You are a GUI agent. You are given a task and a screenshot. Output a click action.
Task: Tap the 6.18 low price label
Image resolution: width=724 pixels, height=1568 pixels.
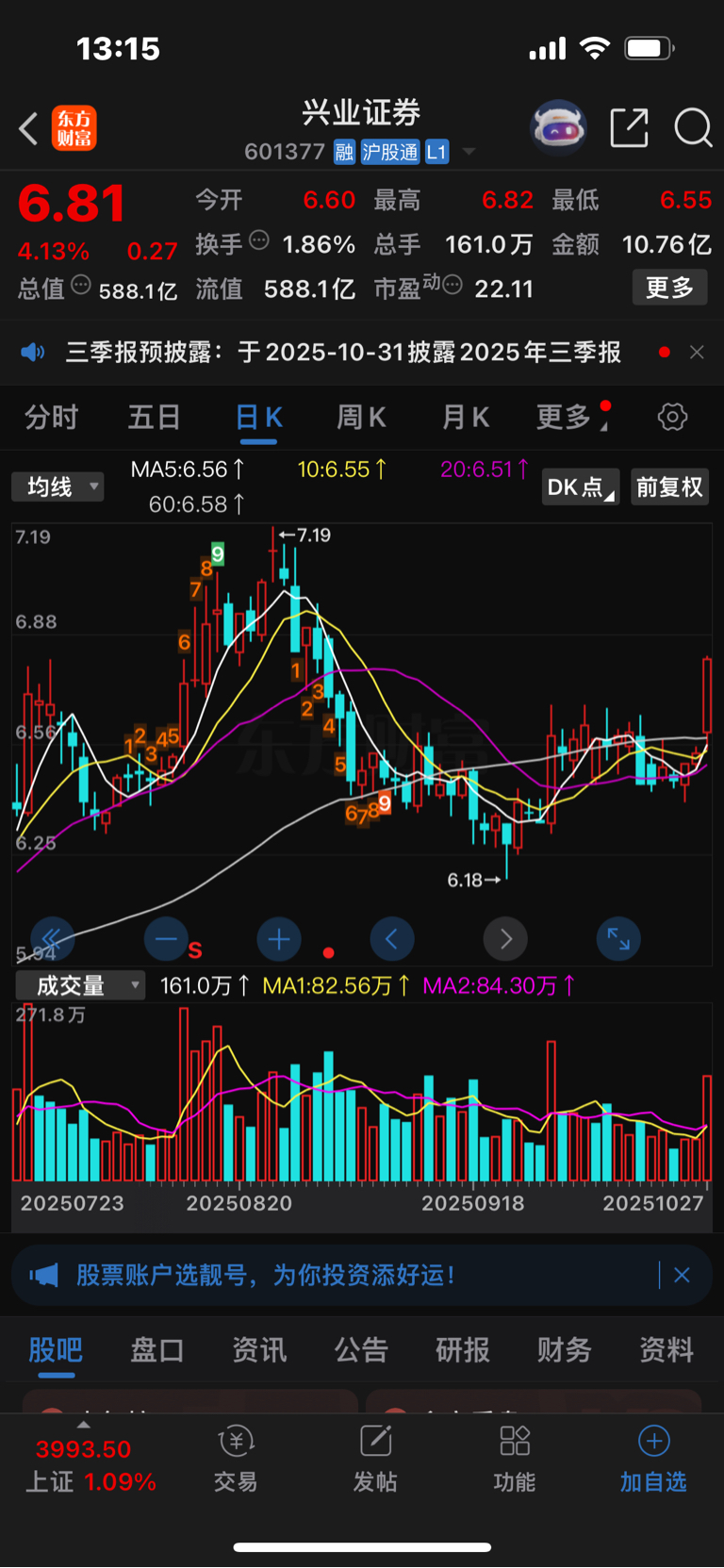click(474, 880)
